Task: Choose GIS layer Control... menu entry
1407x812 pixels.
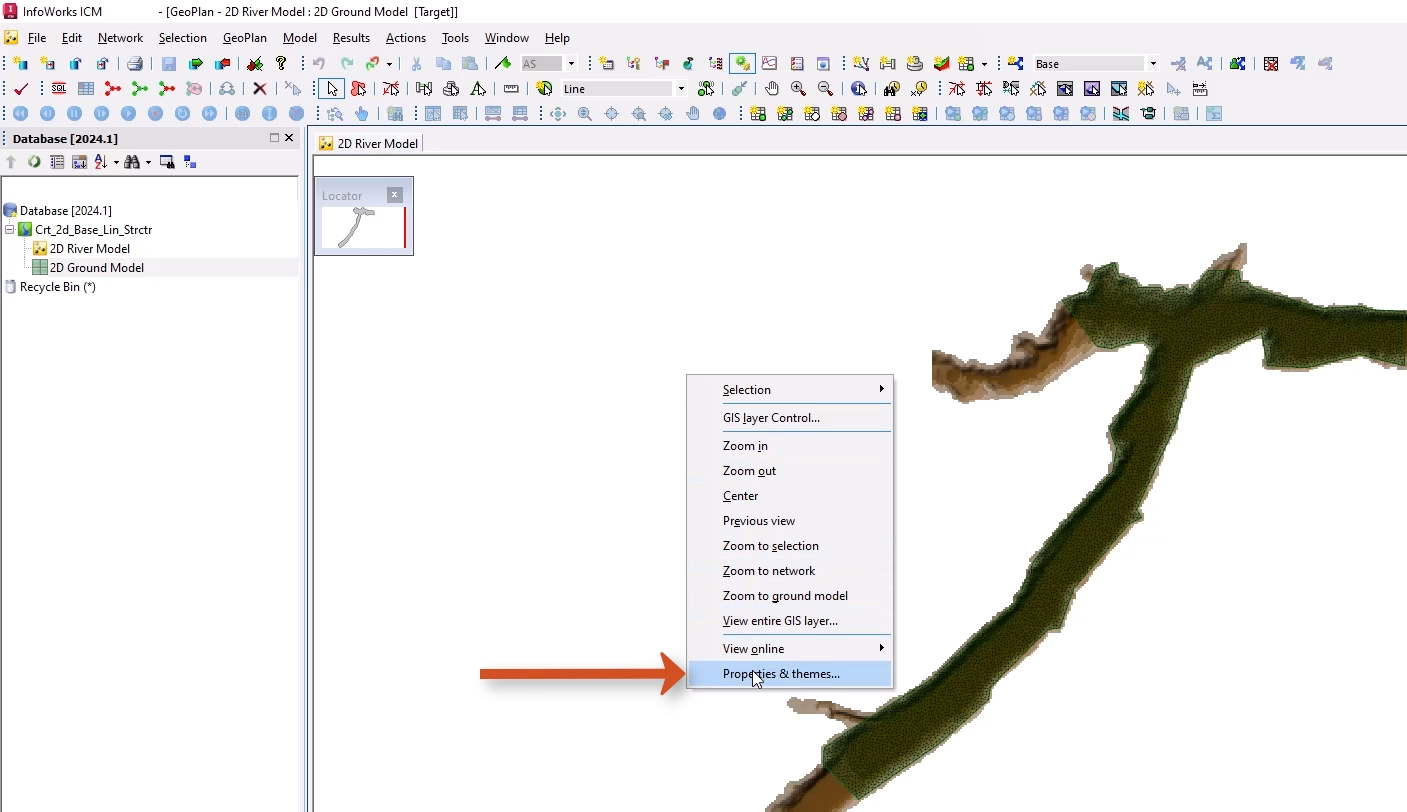Action: tap(789, 417)
